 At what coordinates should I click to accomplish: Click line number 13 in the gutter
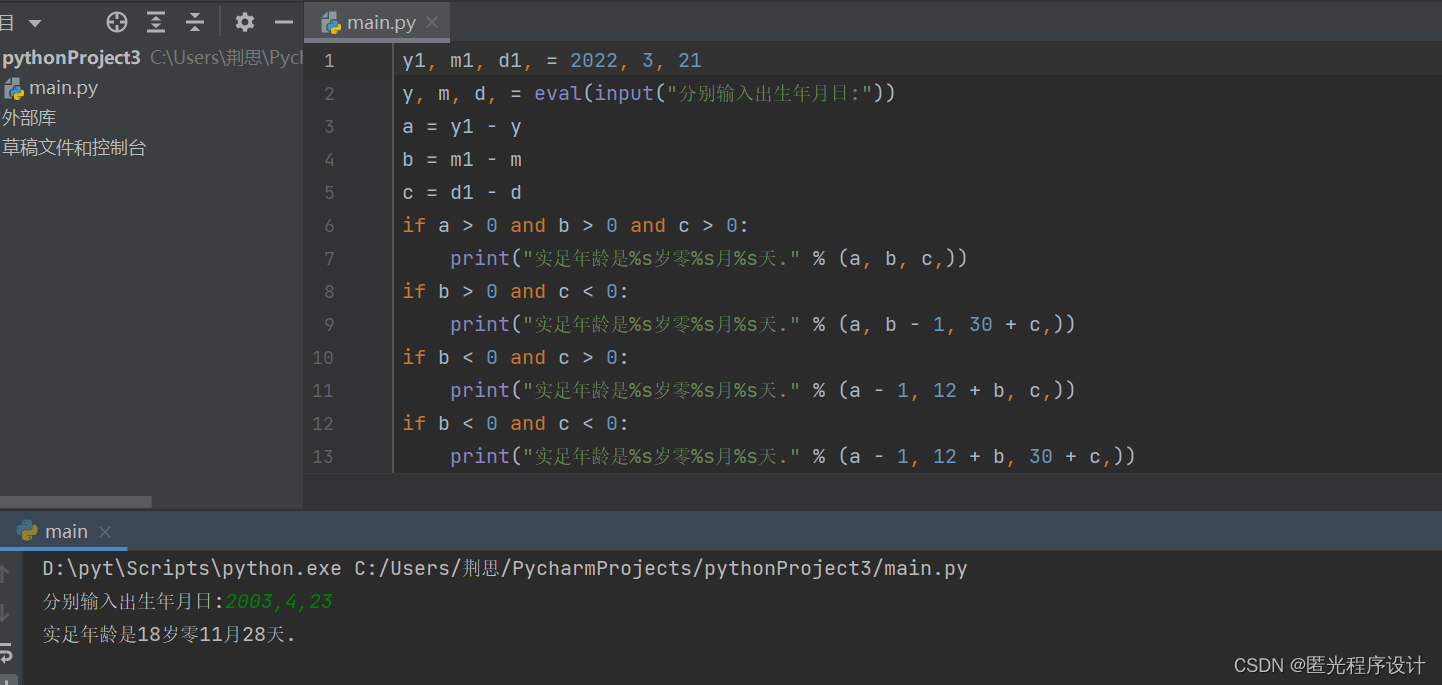(x=323, y=457)
